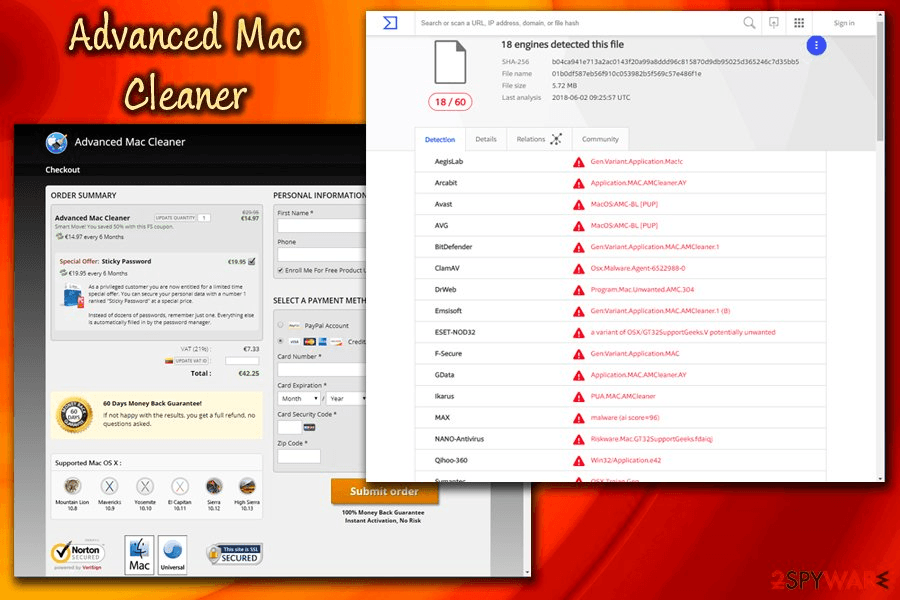Click the search magnifier icon
The image size is (900, 600).
tap(749, 22)
